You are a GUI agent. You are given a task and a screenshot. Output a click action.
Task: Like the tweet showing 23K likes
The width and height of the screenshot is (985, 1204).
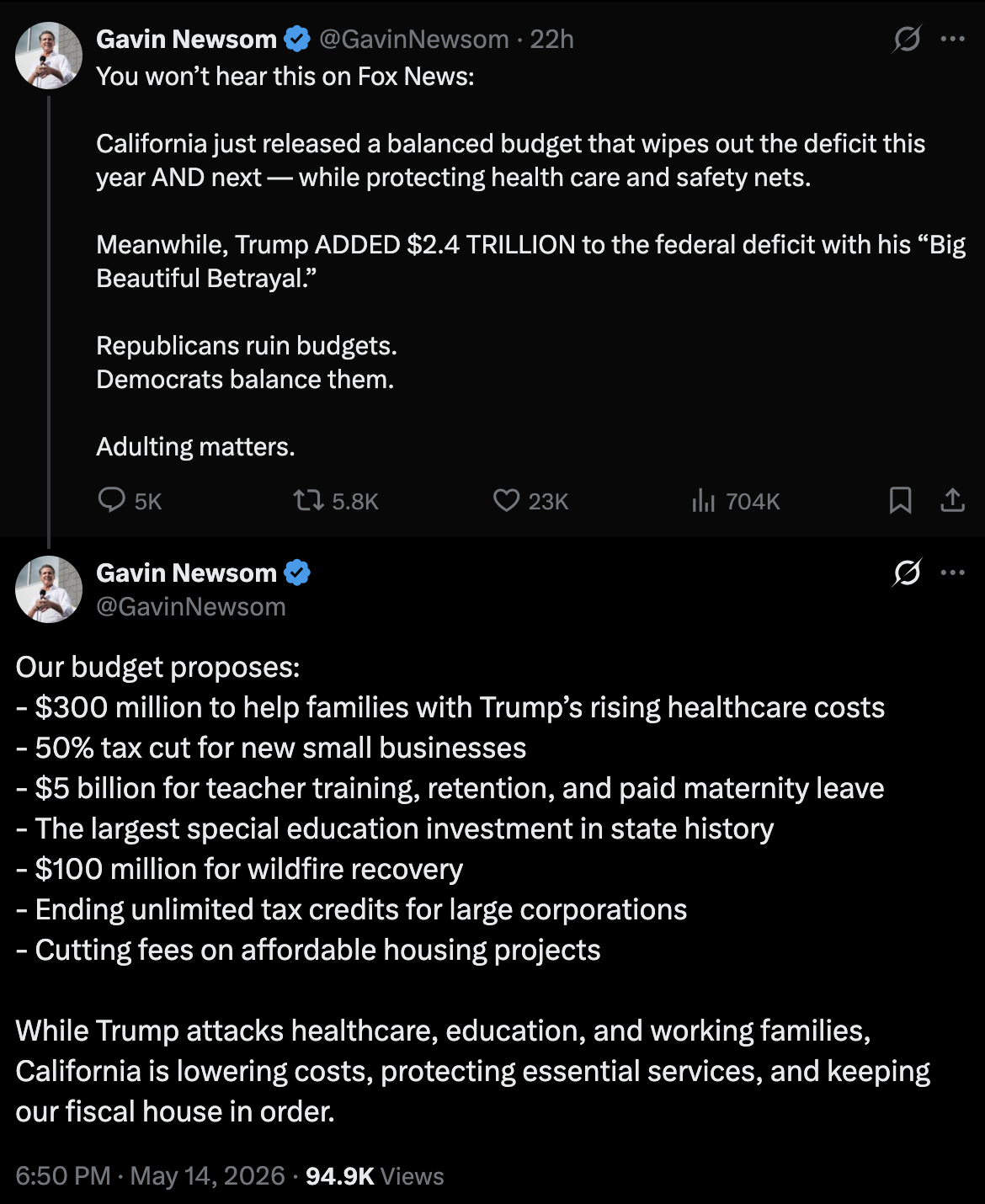pyautogui.click(x=506, y=500)
